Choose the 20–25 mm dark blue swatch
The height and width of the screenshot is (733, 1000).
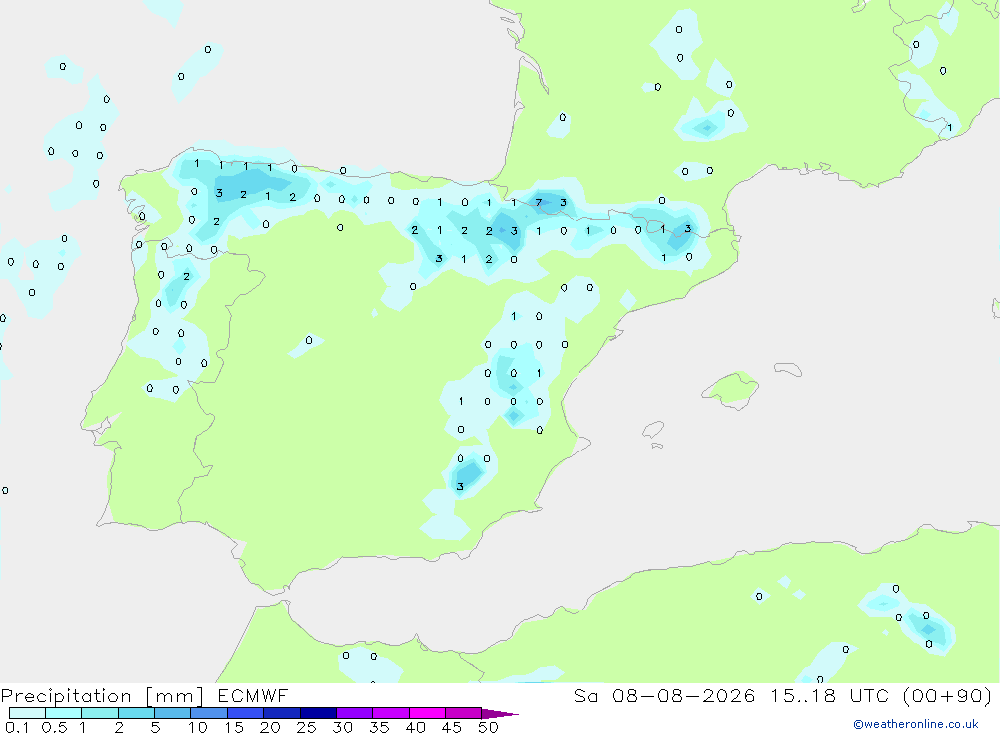point(282,713)
